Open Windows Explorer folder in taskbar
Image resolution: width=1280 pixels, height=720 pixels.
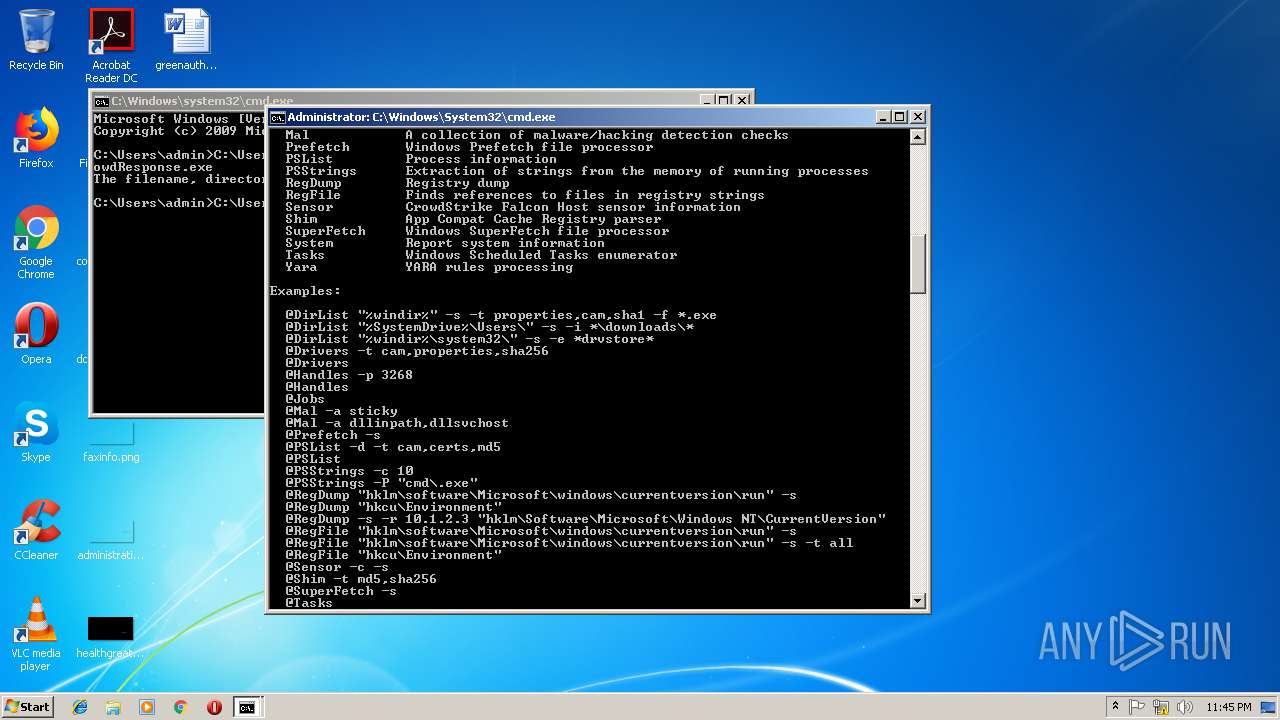click(113, 707)
